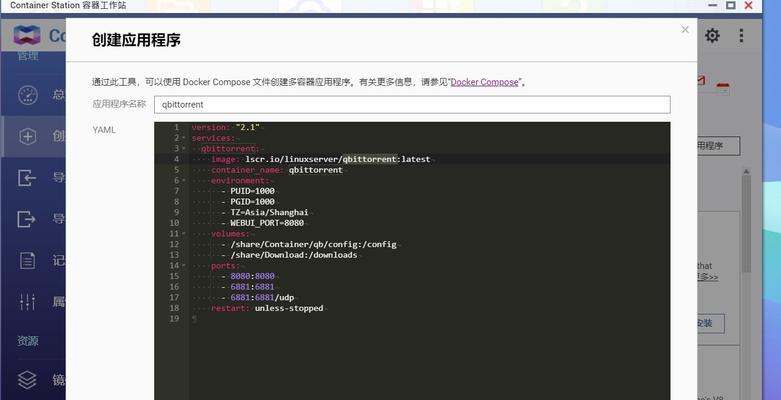Click the PUID=1000 line
The width and height of the screenshot is (781, 400).
[248, 191]
